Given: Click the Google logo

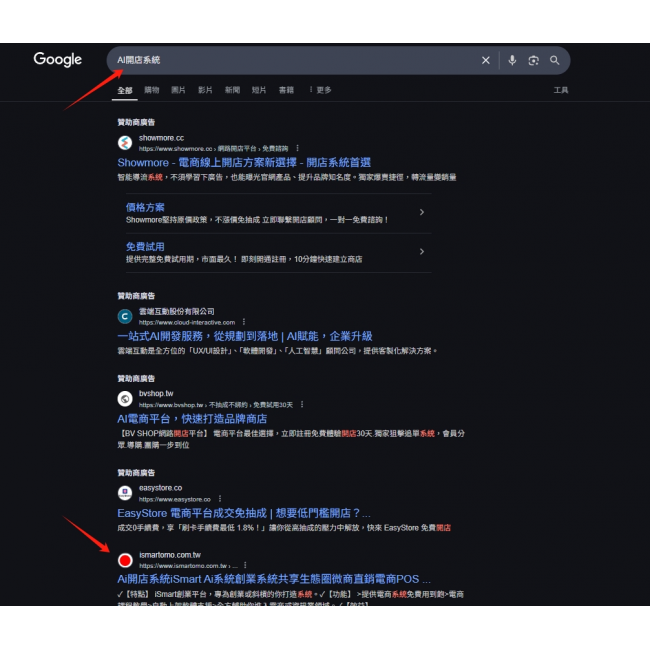Looking at the screenshot, I should click(x=57, y=60).
